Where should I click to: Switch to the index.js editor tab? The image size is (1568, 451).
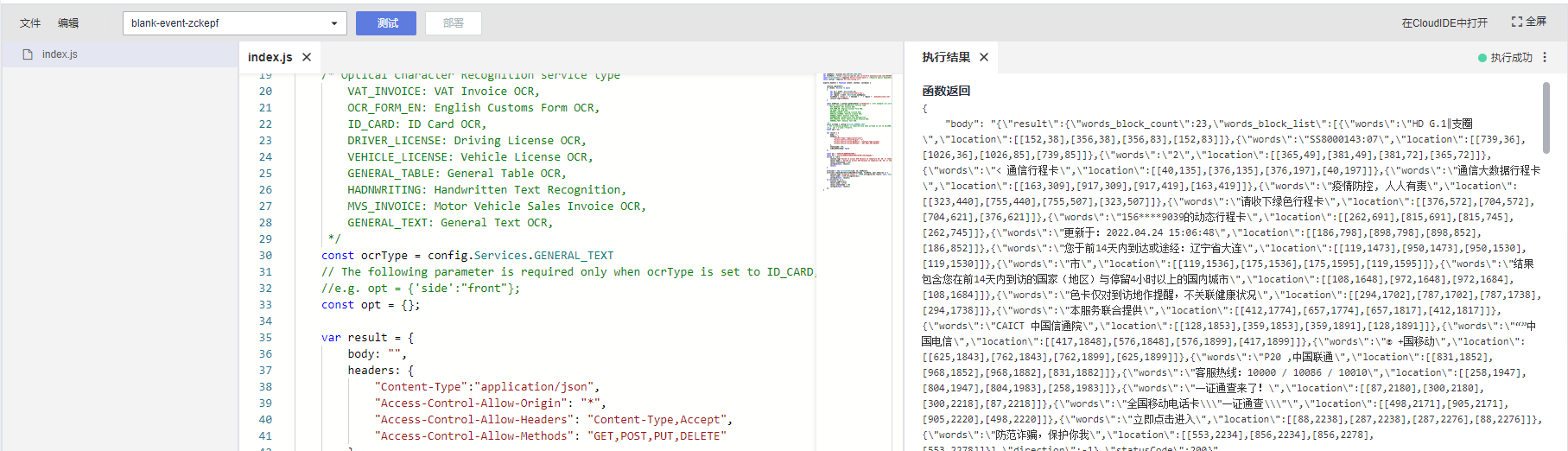click(x=270, y=57)
